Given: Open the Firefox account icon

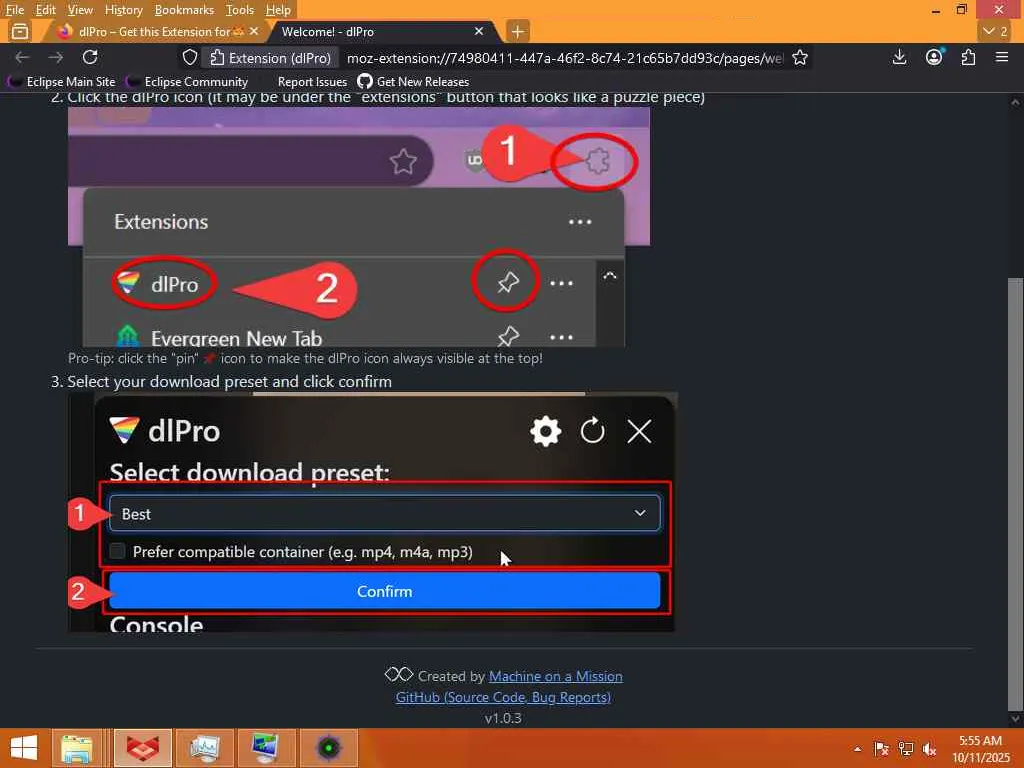Looking at the screenshot, I should [934, 57].
